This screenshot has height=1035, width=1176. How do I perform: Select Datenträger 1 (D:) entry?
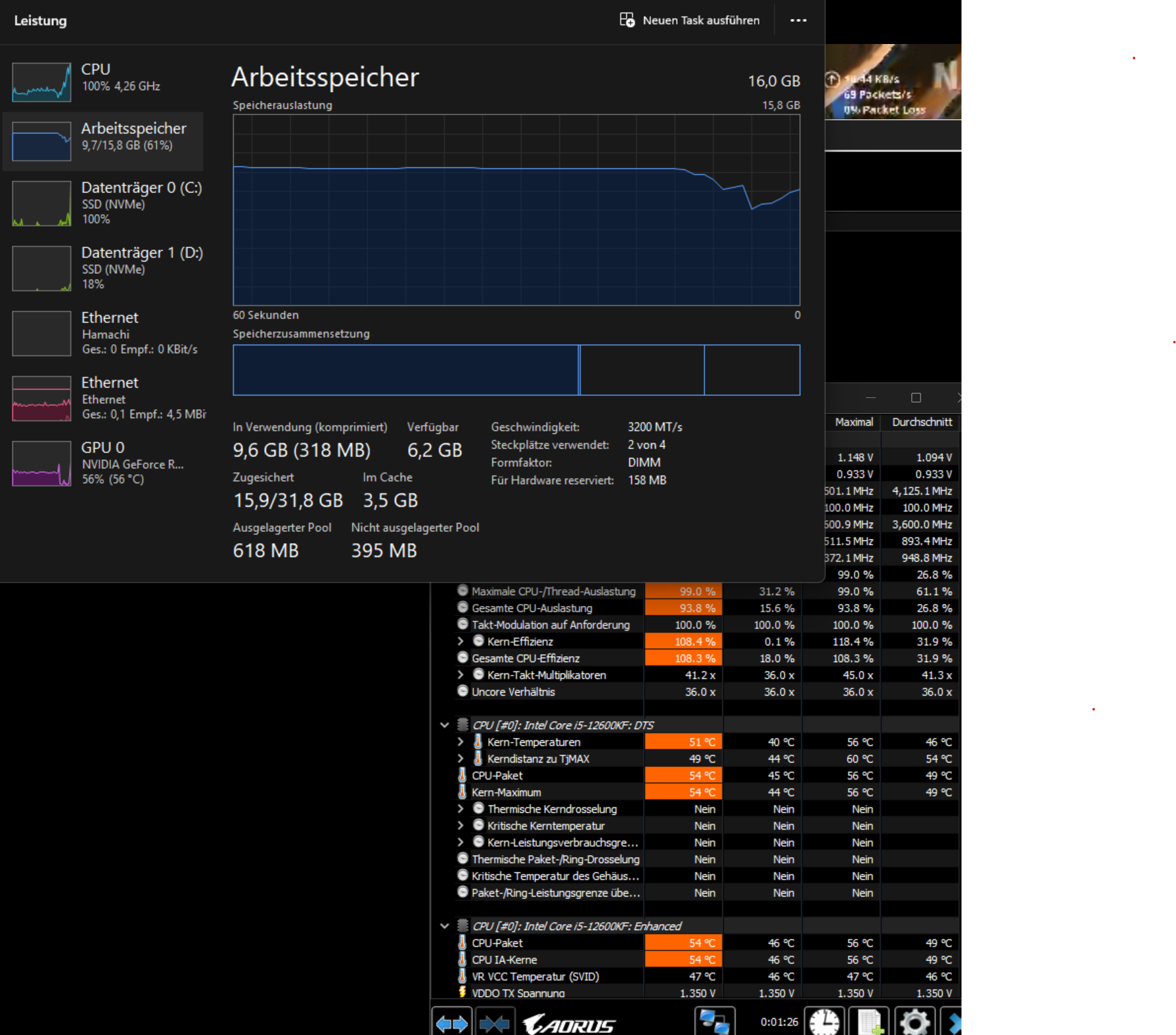[103, 269]
